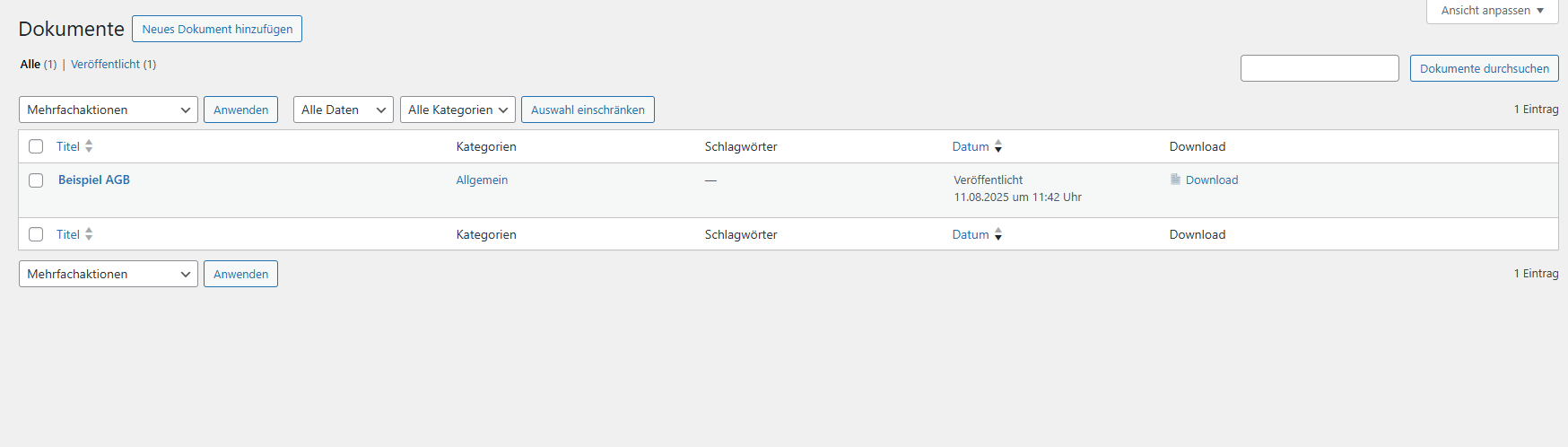1568x447 pixels.
Task: Tick the select-all checkbox in table header
Action: tap(36, 146)
